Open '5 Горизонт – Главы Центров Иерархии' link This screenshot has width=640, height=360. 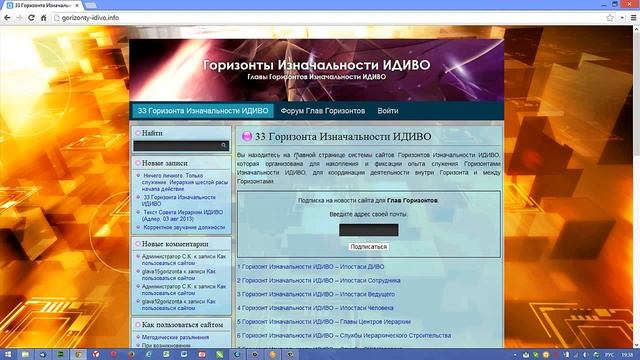pyautogui.click(x=324, y=322)
